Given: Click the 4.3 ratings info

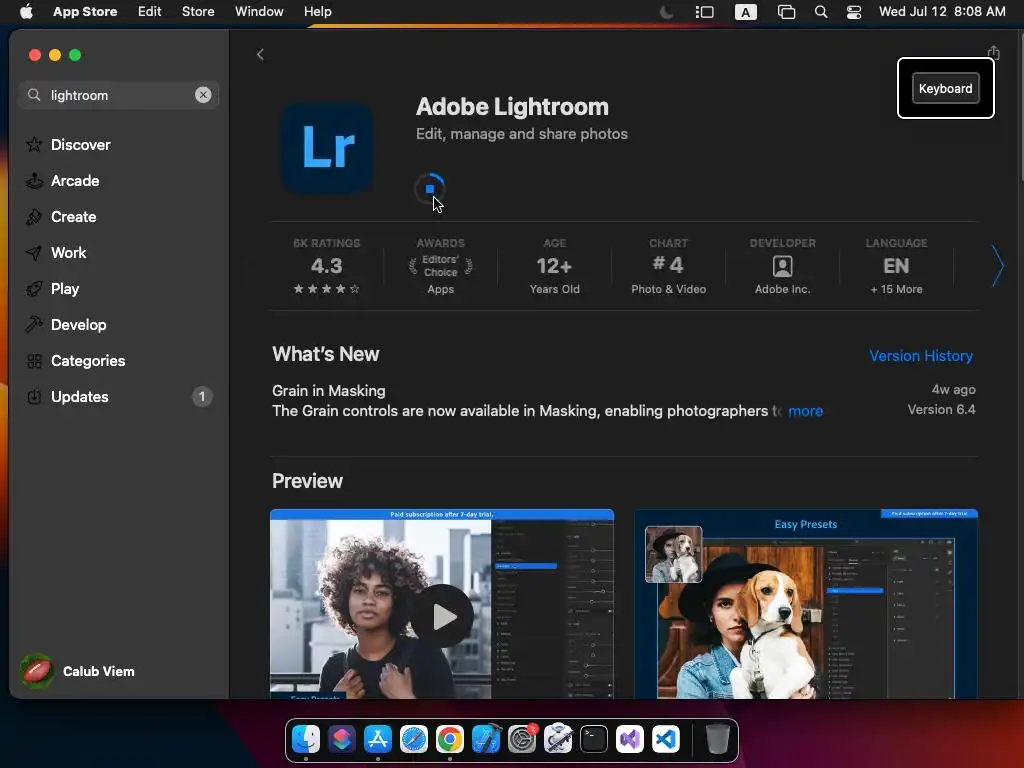Looking at the screenshot, I should (327, 266).
